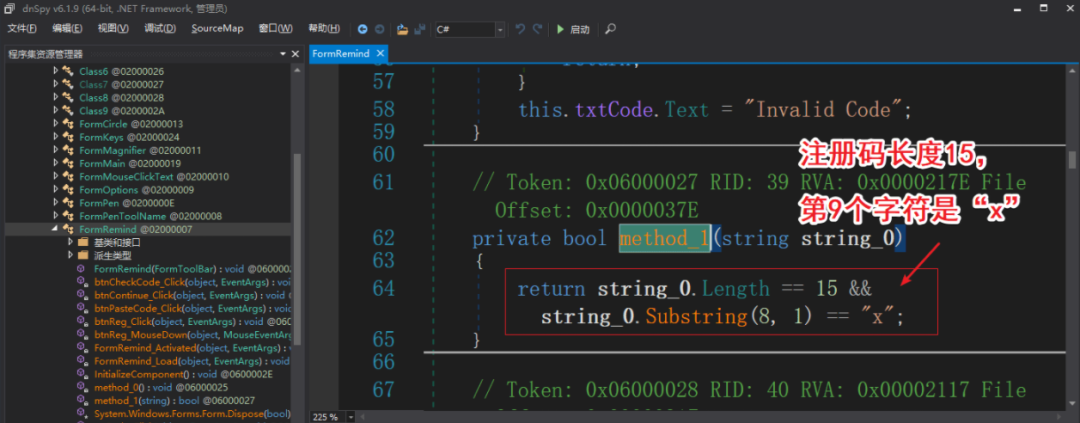Open the 225 % zoom dropdown
The width and height of the screenshot is (1080, 423).
[x=349, y=417]
